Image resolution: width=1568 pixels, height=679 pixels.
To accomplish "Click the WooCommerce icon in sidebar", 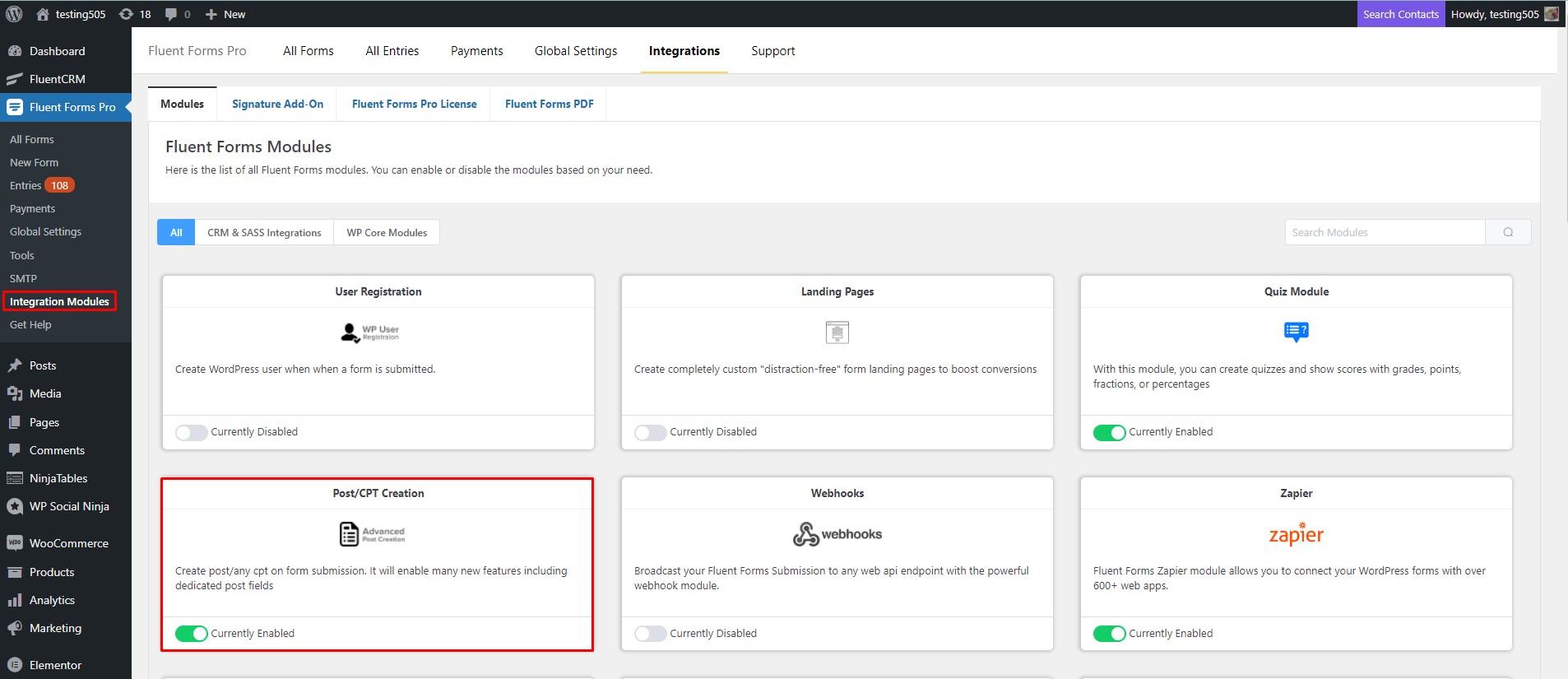I will pos(15,543).
